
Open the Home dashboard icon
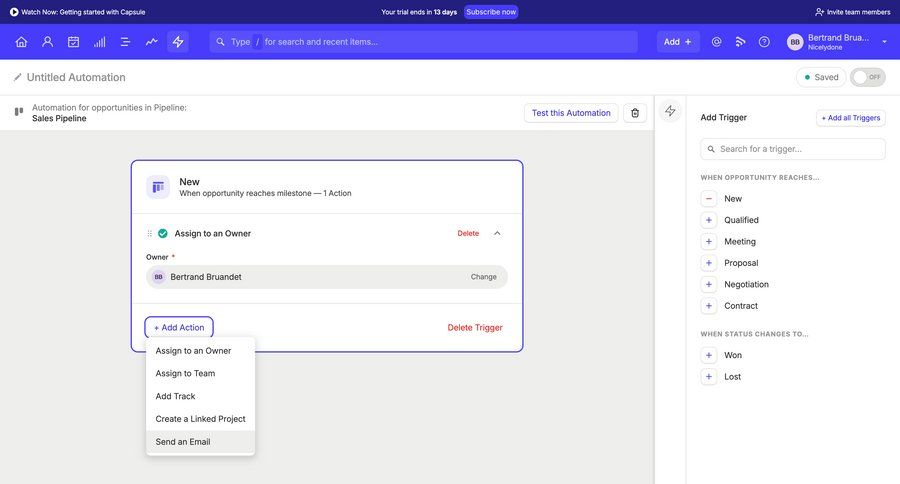coord(21,42)
